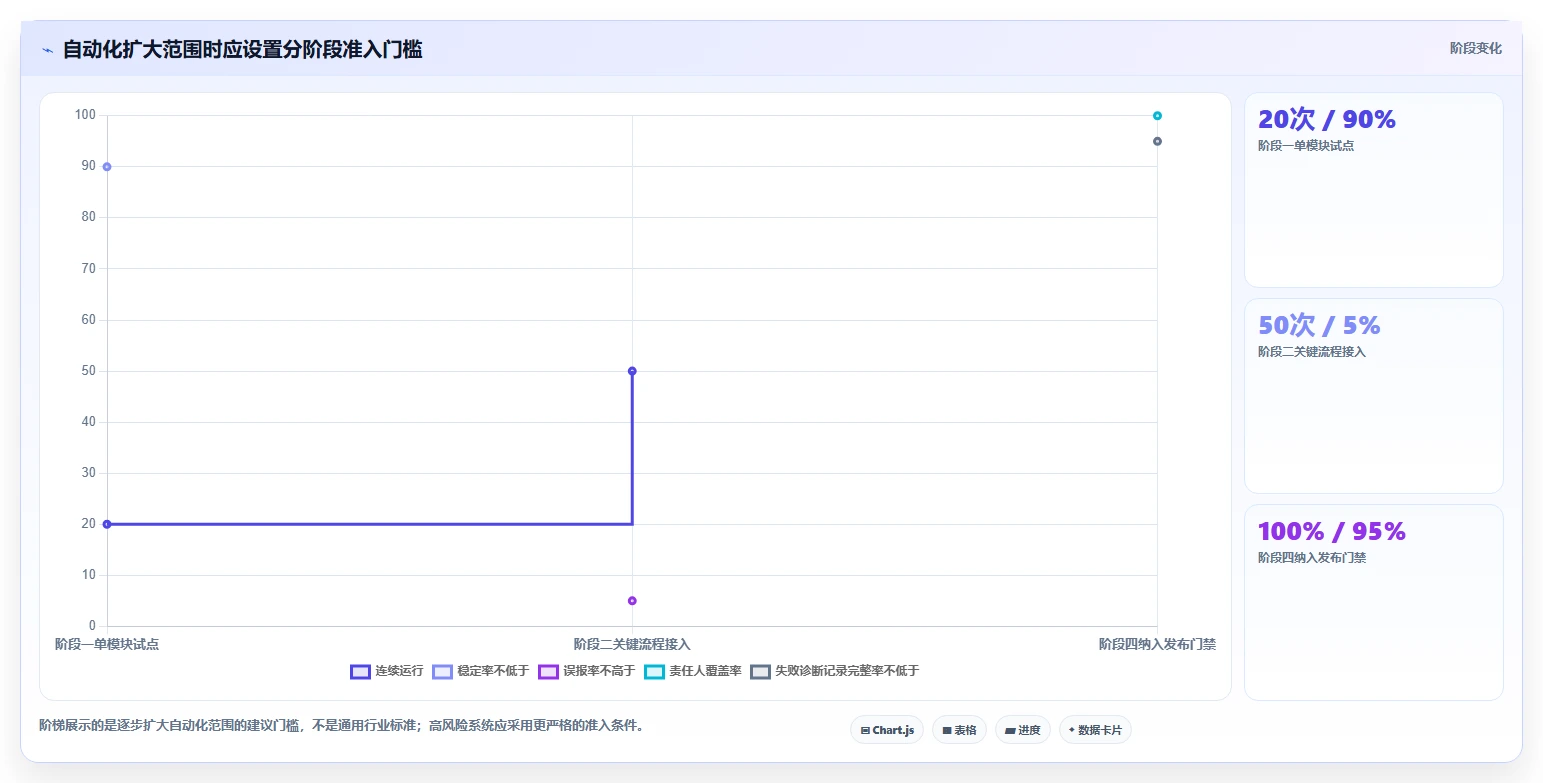
Task: Click the lightning icon beside the title
Action: pyautogui.click(x=47, y=50)
